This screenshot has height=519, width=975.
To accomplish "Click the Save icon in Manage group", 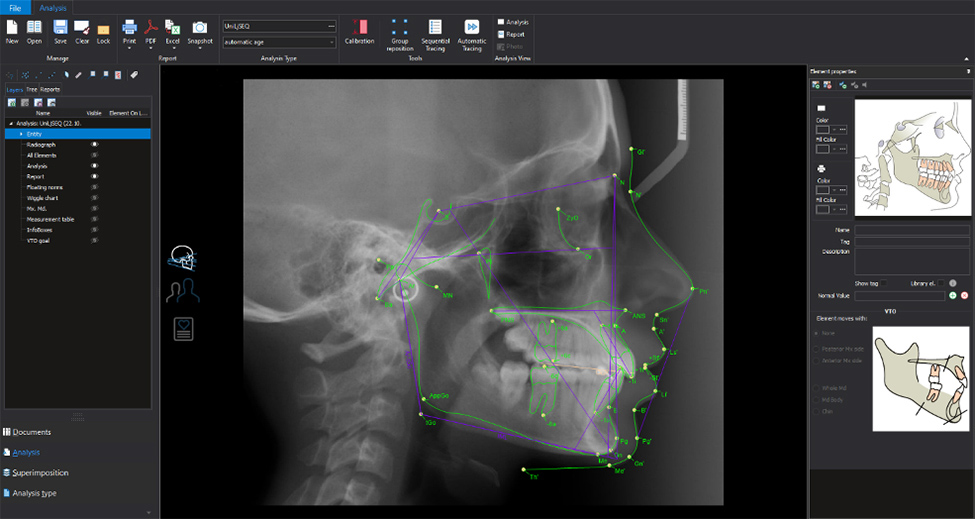I will point(60,30).
